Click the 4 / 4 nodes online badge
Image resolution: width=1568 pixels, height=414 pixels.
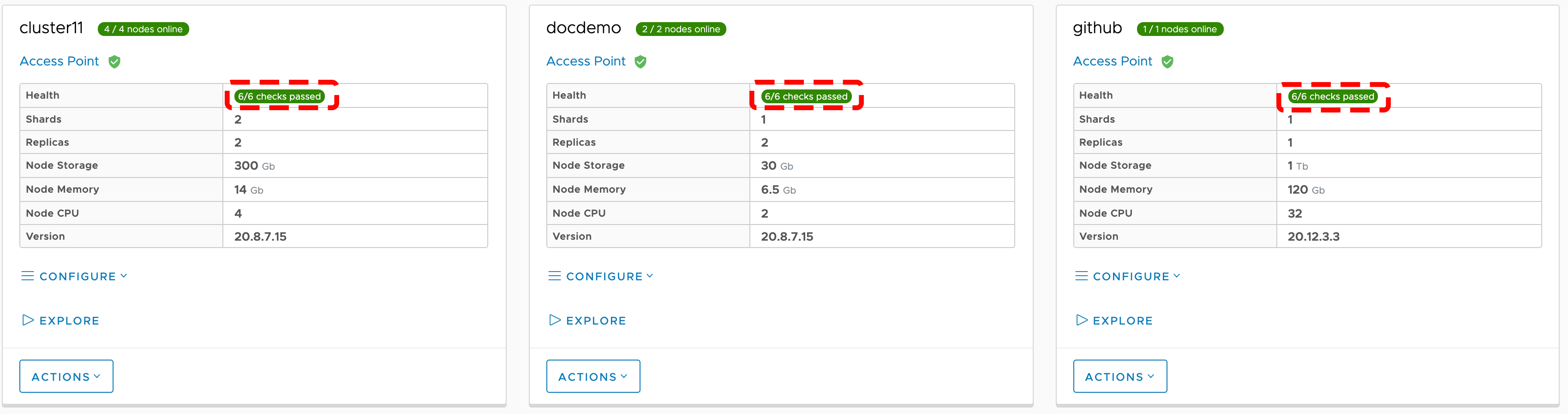[143, 29]
